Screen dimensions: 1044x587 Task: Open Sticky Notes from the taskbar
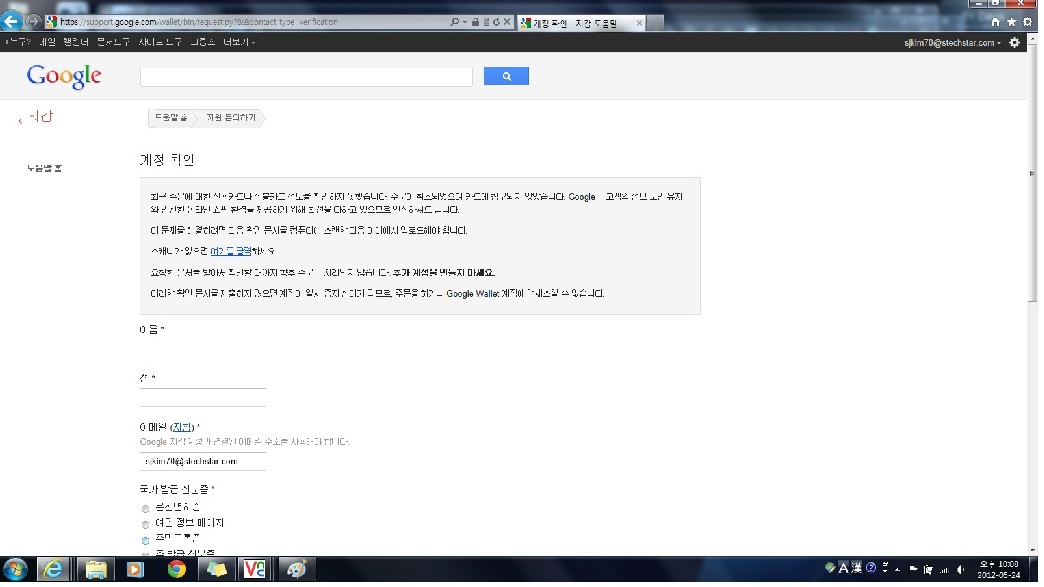pos(216,570)
